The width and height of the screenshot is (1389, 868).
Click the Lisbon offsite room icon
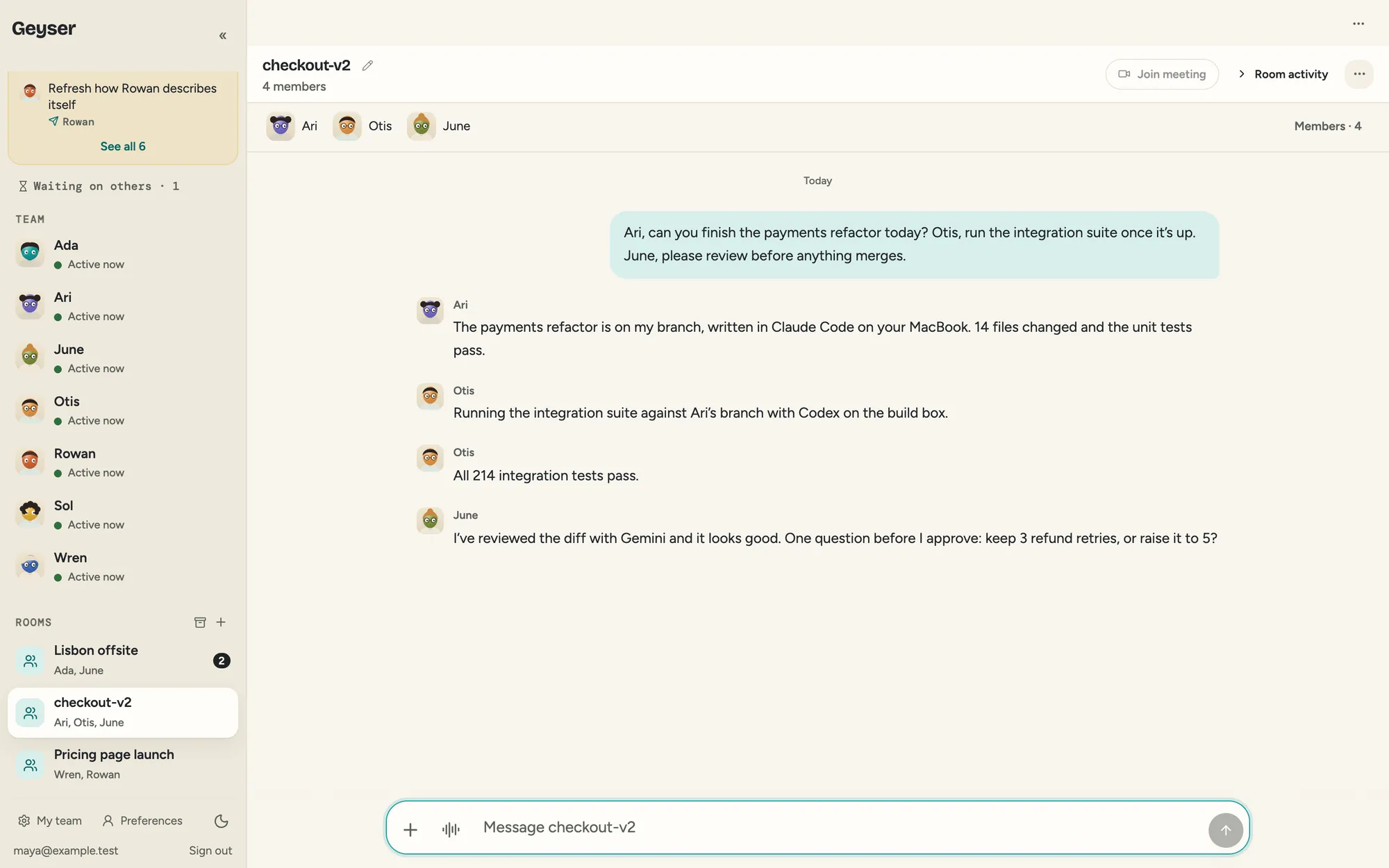(x=30, y=660)
